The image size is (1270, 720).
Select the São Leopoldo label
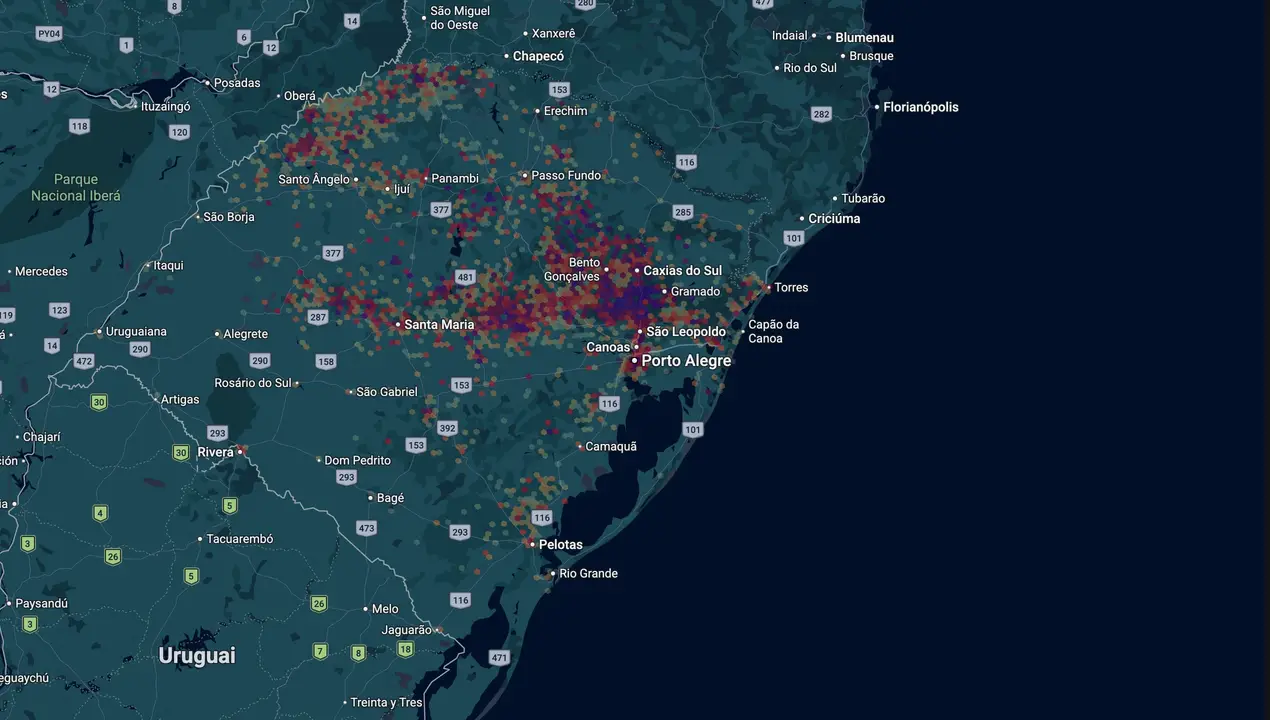(x=686, y=332)
